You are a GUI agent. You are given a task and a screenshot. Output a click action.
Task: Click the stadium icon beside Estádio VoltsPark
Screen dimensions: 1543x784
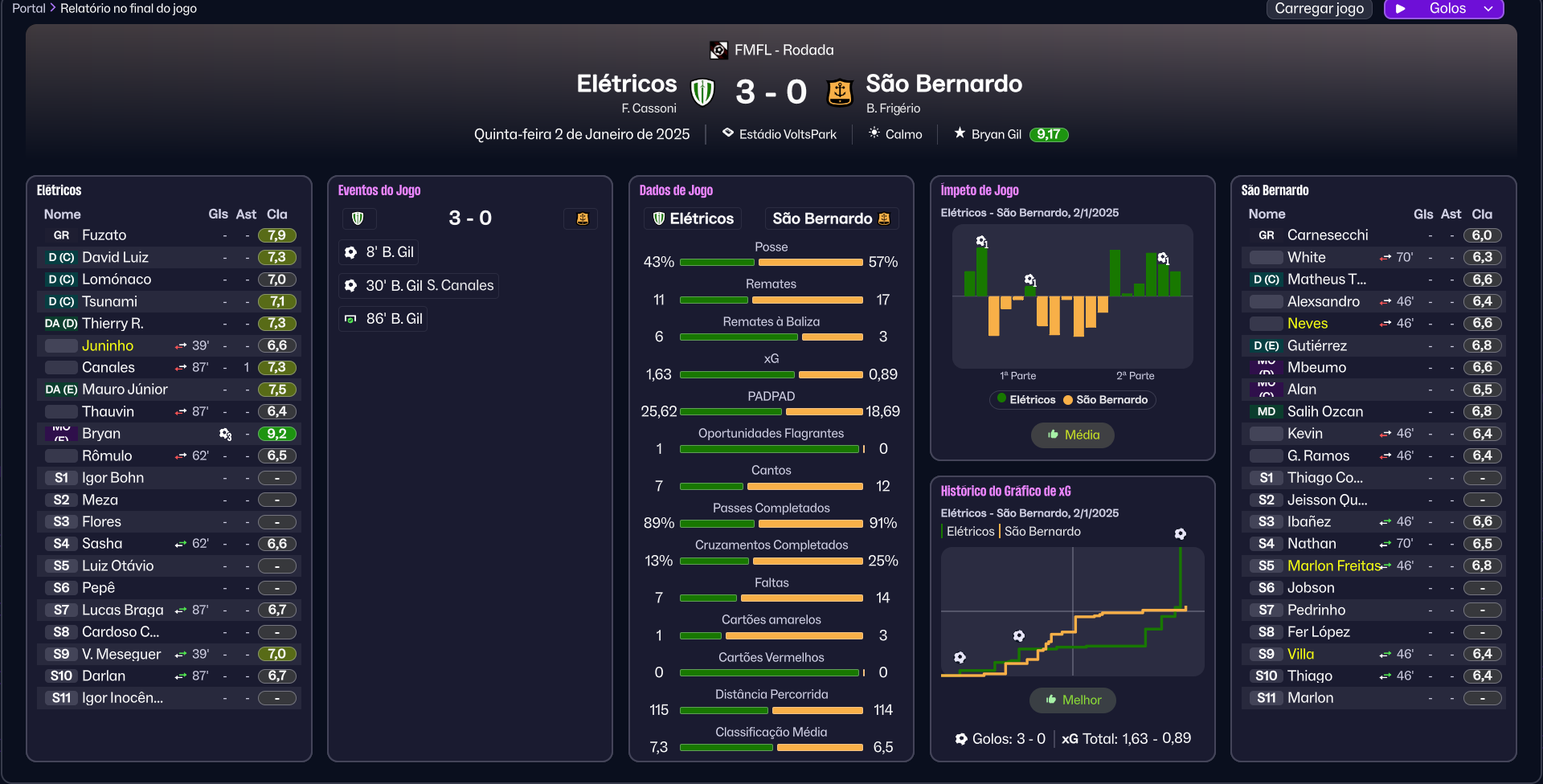728,133
